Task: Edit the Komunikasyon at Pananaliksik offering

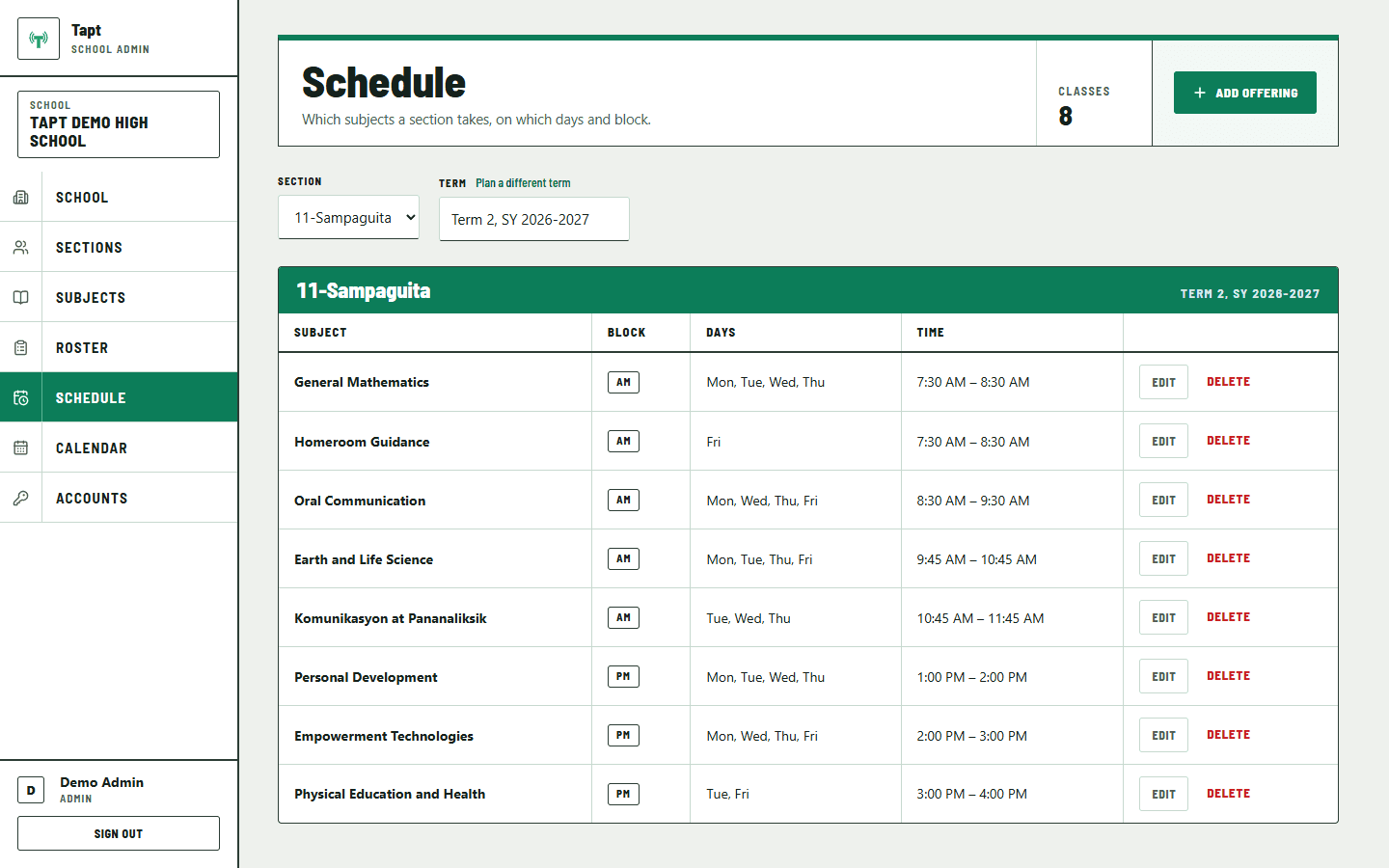Action: (x=1163, y=617)
